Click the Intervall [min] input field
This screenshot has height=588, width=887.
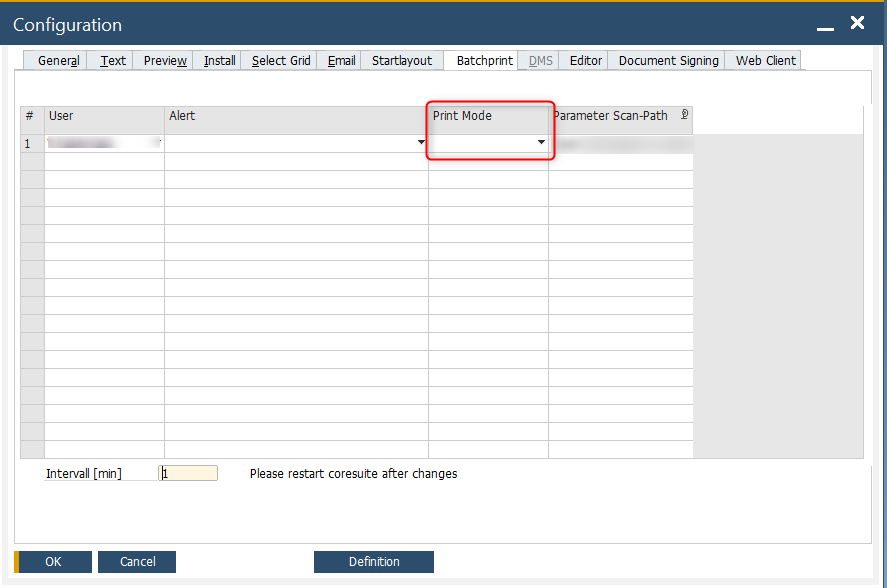pos(189,473)
